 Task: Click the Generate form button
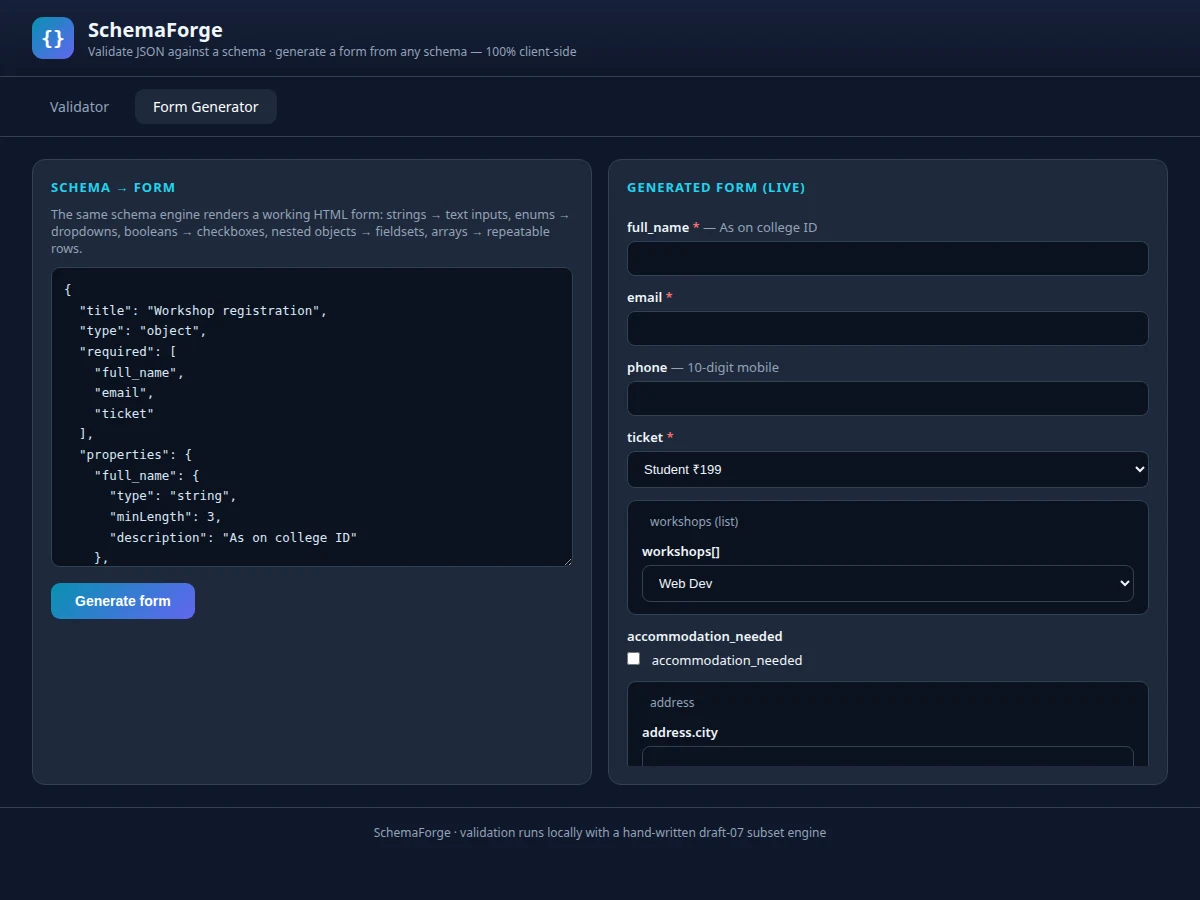123,601
